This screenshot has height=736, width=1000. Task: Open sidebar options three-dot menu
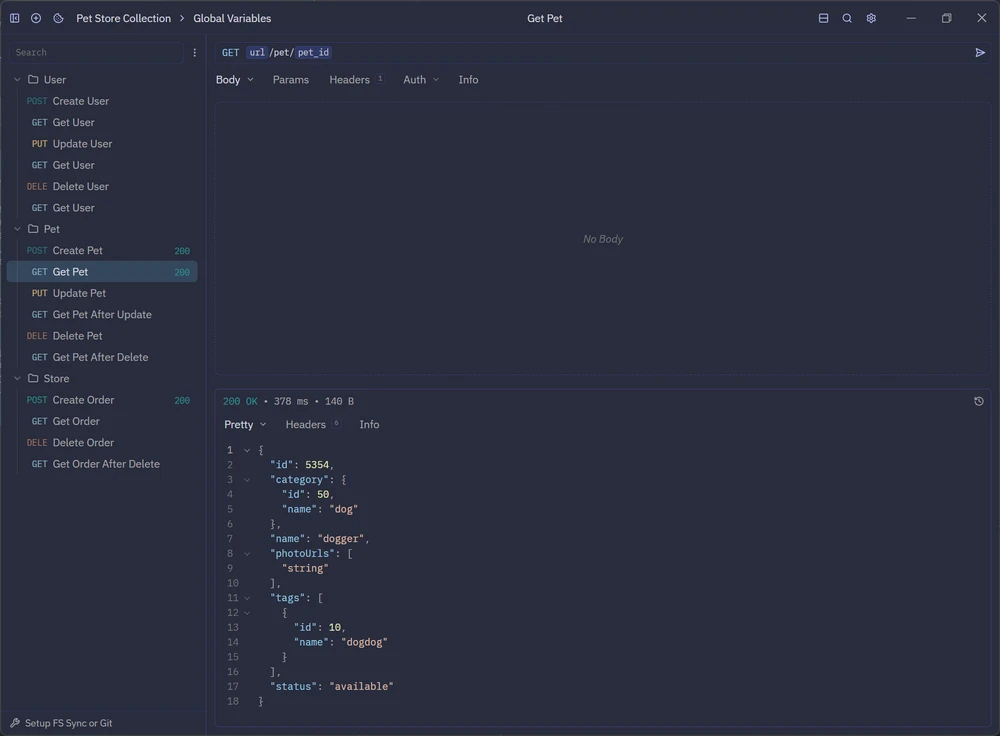coord(195,52)
